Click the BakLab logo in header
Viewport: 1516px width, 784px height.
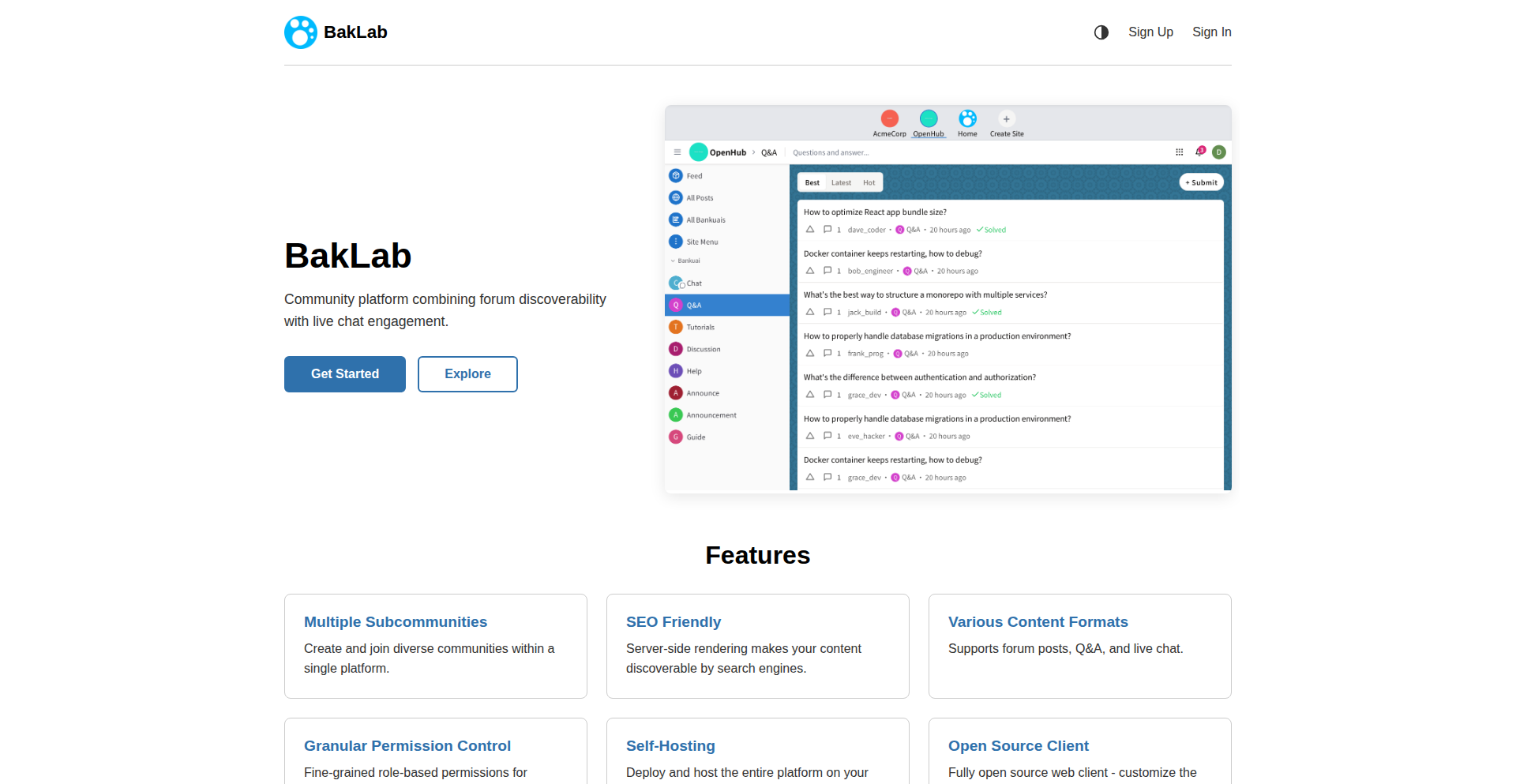tap(336, 32)
